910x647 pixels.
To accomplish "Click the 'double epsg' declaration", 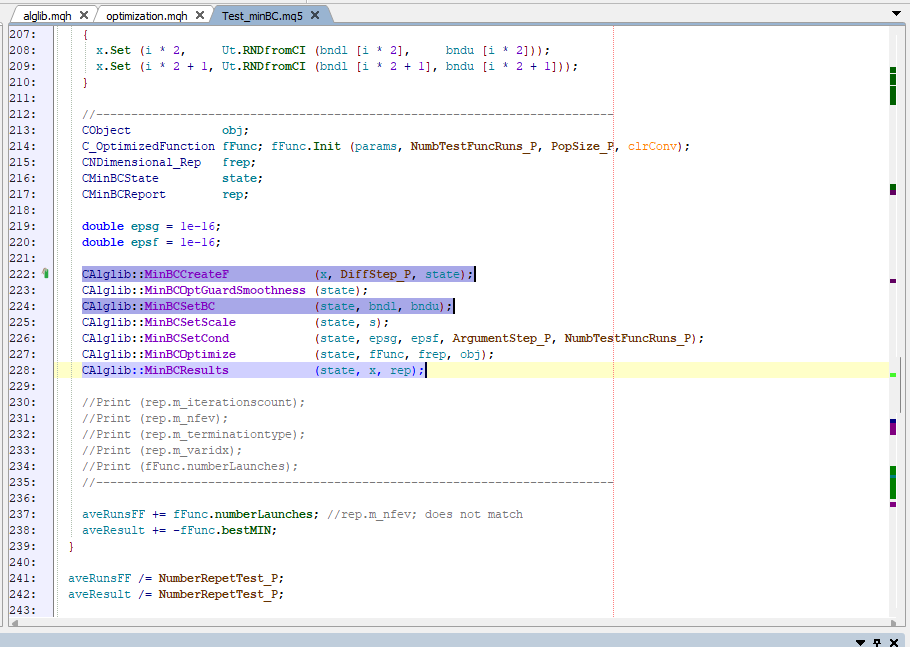I will (x=120, y=226).
